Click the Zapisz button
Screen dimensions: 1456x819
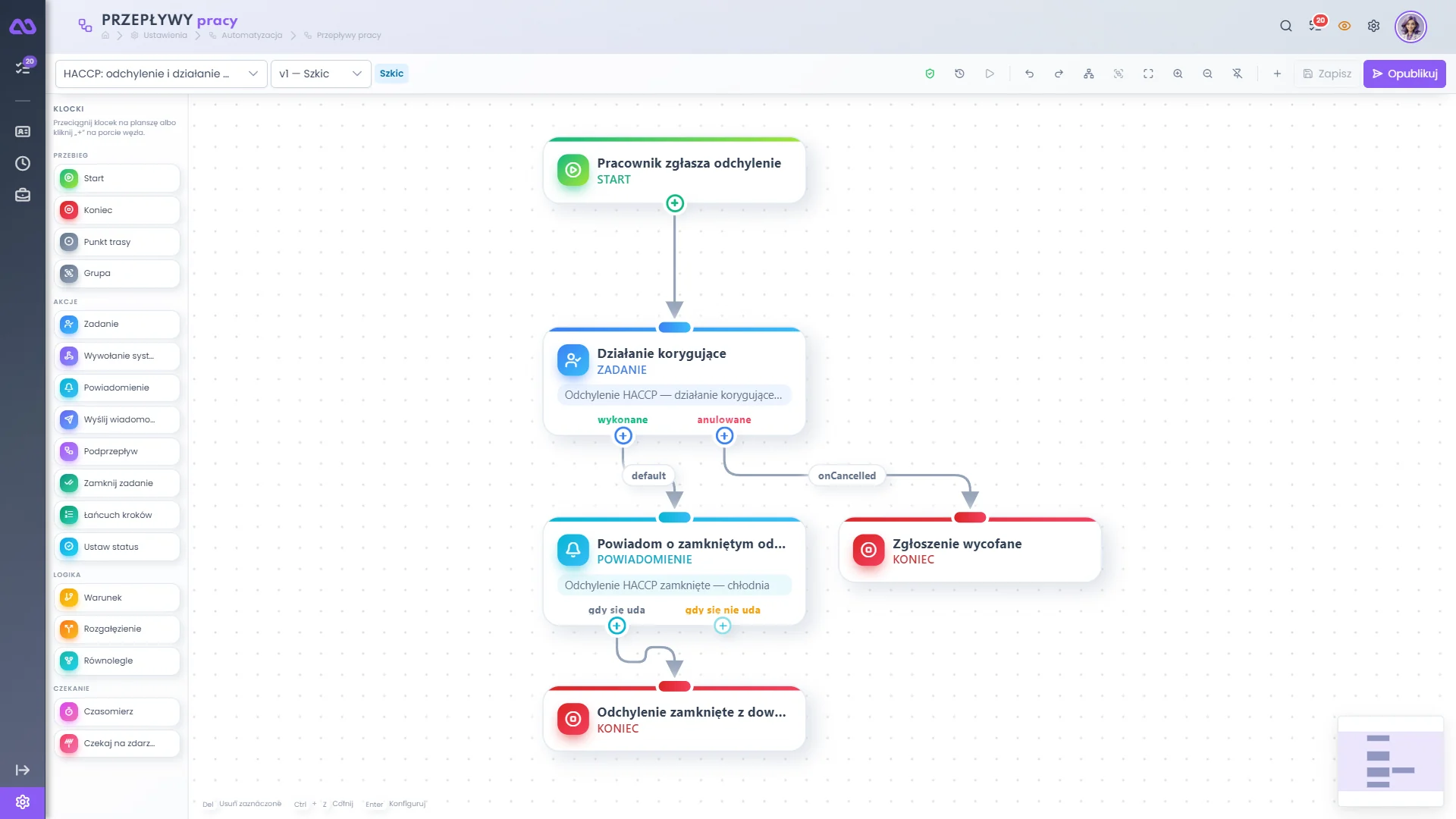1327,74
